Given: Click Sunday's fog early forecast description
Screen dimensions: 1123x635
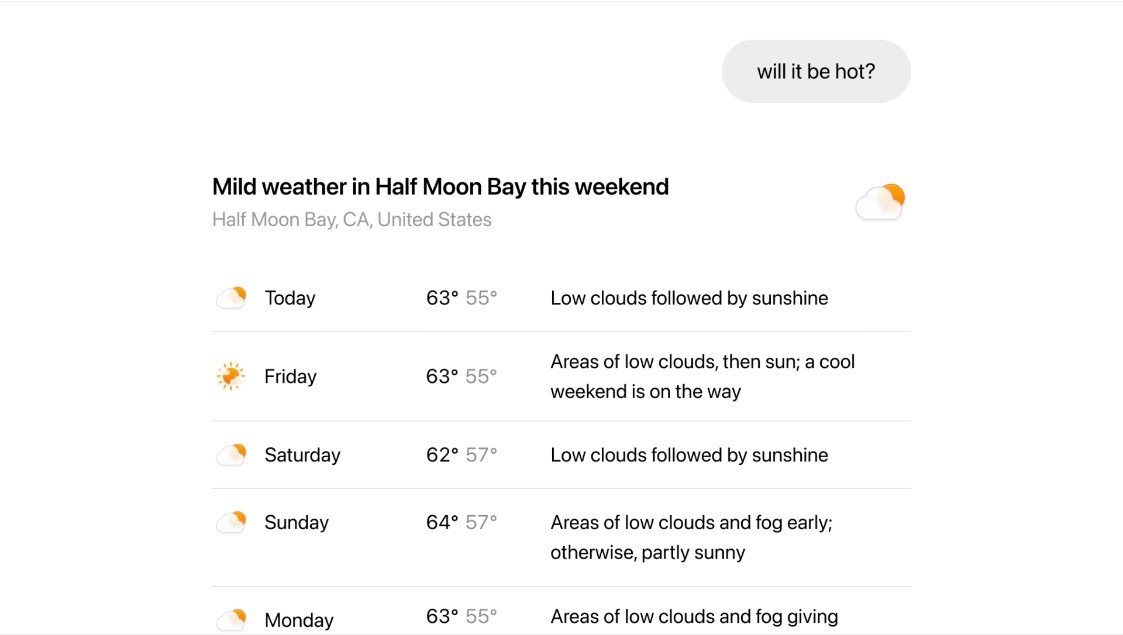Looking at the screenshot, I should coord(691,537).
